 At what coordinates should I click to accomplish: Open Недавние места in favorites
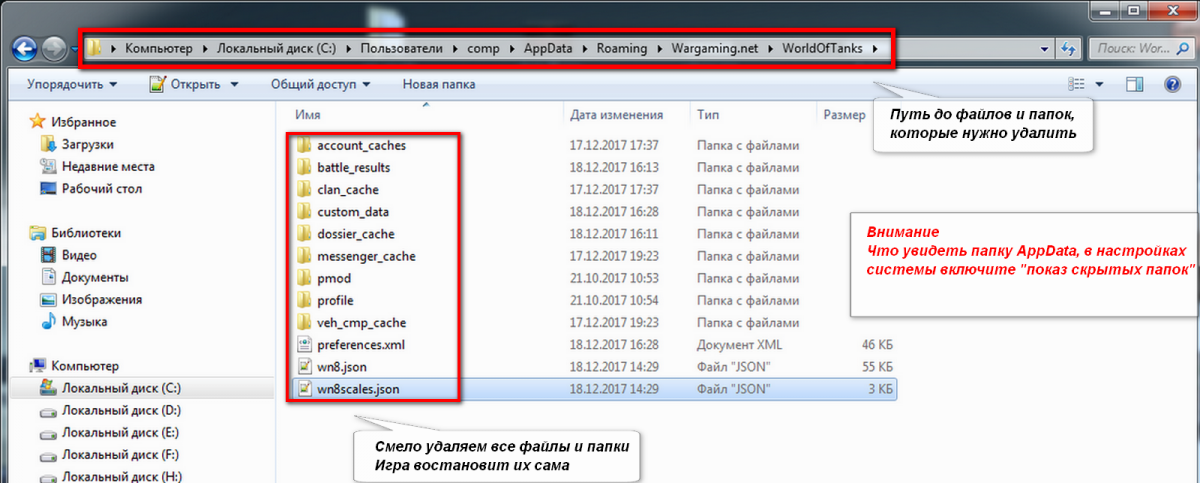pos(108,166)
